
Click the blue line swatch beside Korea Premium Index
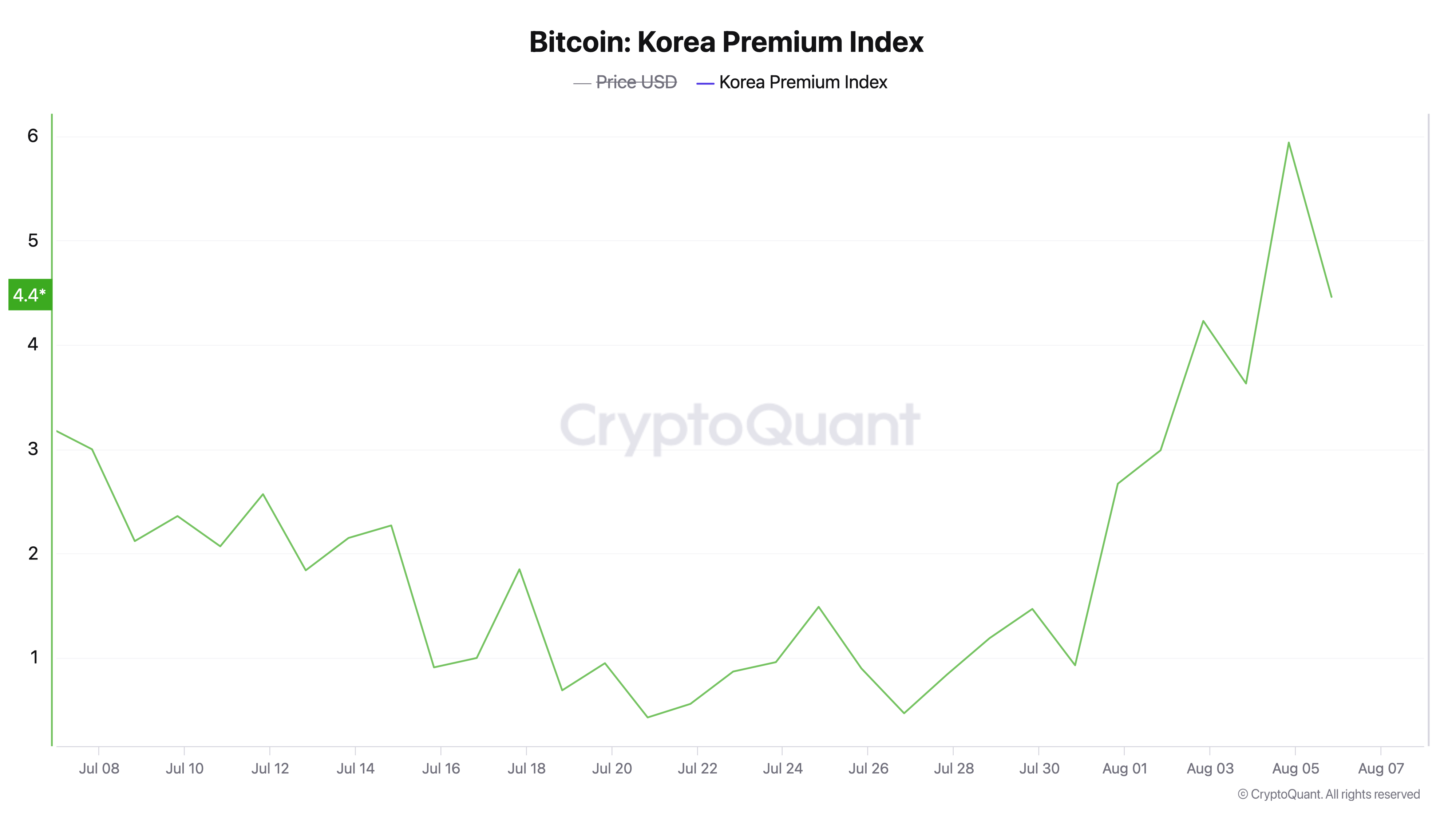(705, 84)
